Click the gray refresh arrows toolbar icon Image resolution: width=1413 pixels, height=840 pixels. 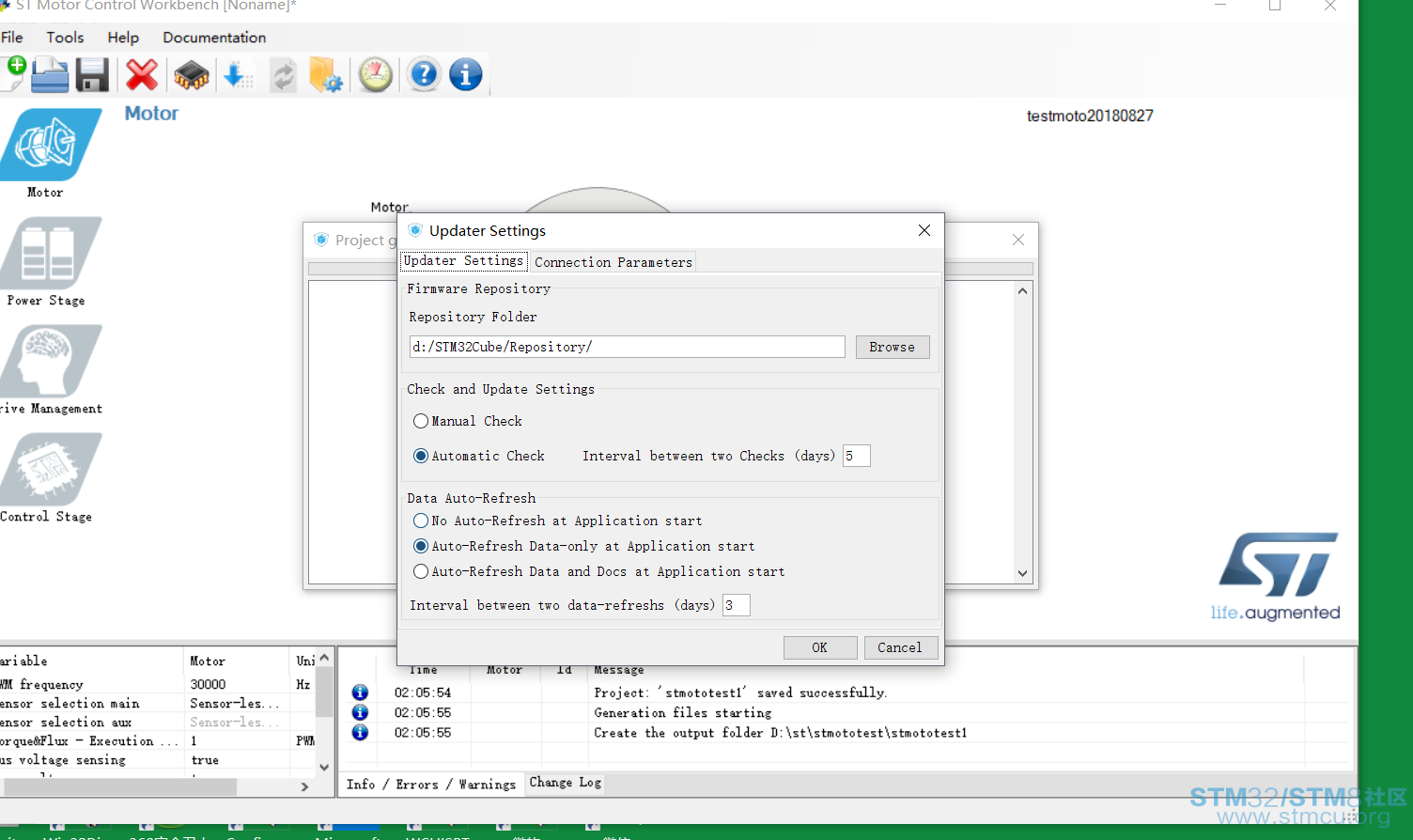tap(283, 75)
